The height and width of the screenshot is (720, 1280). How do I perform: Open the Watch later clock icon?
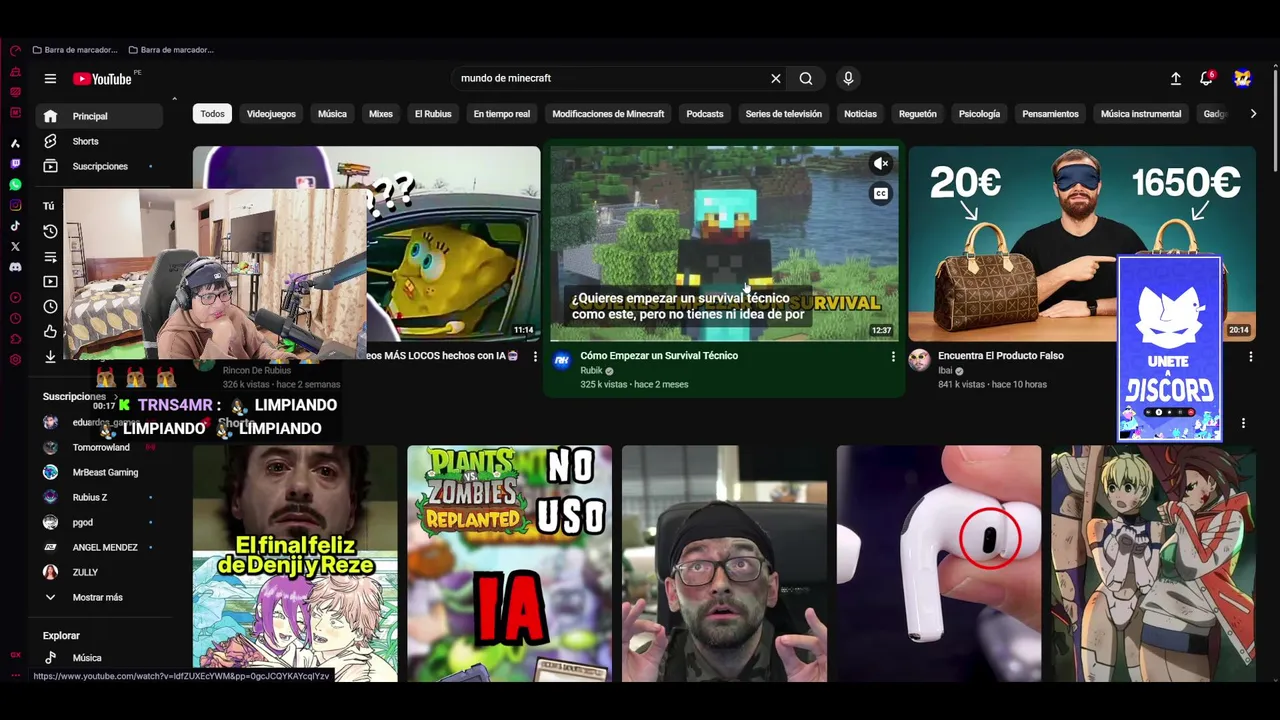tap(50, 307)
